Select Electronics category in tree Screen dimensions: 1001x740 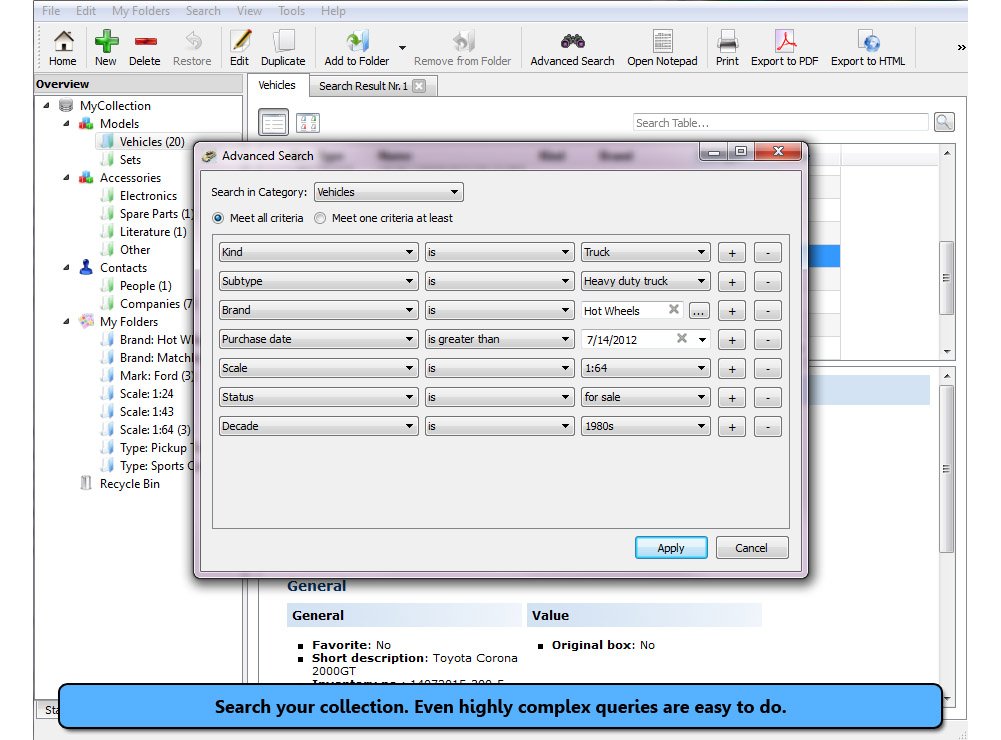148,195
